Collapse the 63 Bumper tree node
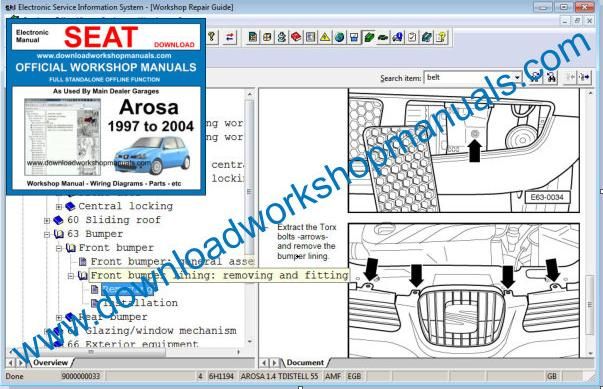 [47, 234]
